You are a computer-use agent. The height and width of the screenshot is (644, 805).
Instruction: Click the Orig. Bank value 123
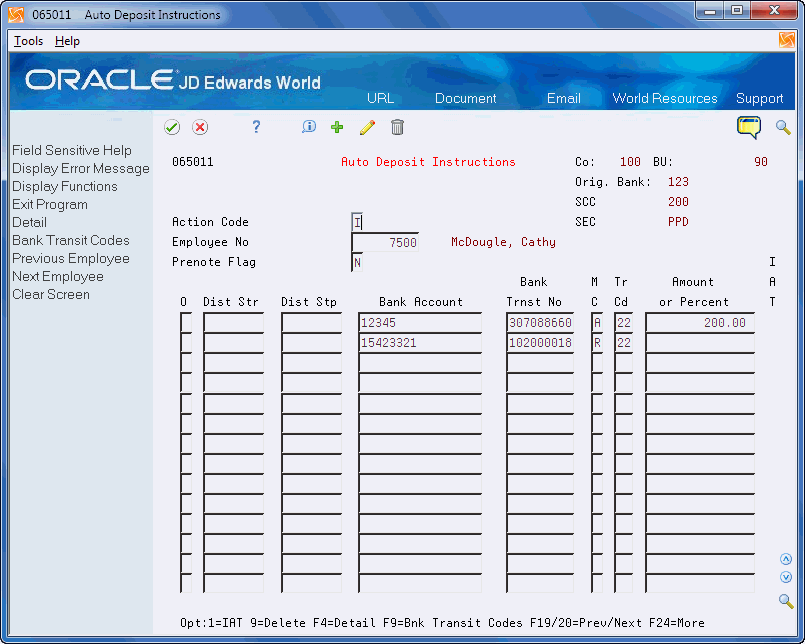[x=678, y=182]
